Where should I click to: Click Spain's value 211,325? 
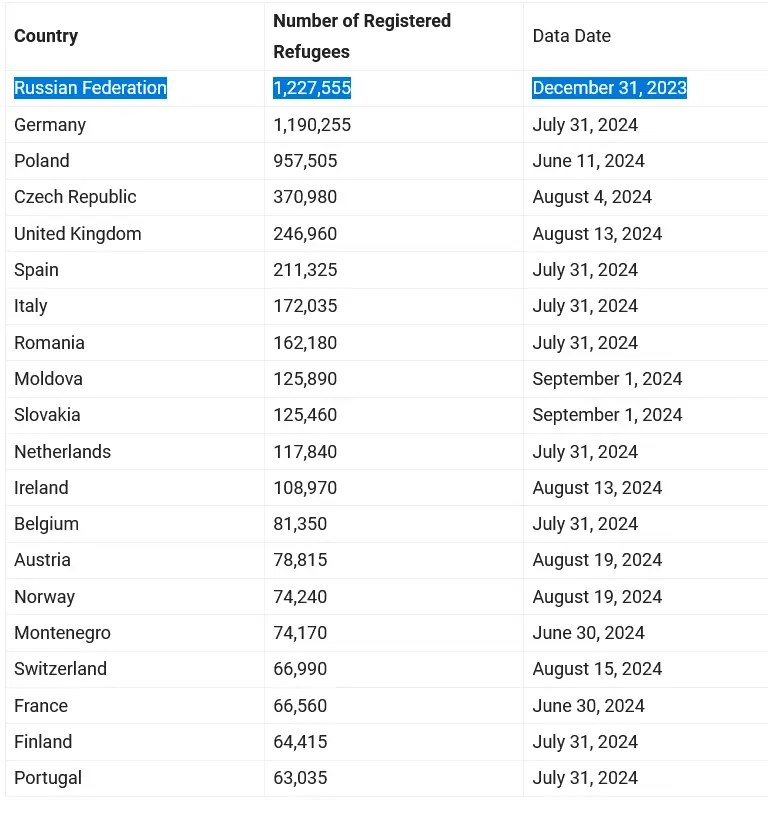pos(305,270)
